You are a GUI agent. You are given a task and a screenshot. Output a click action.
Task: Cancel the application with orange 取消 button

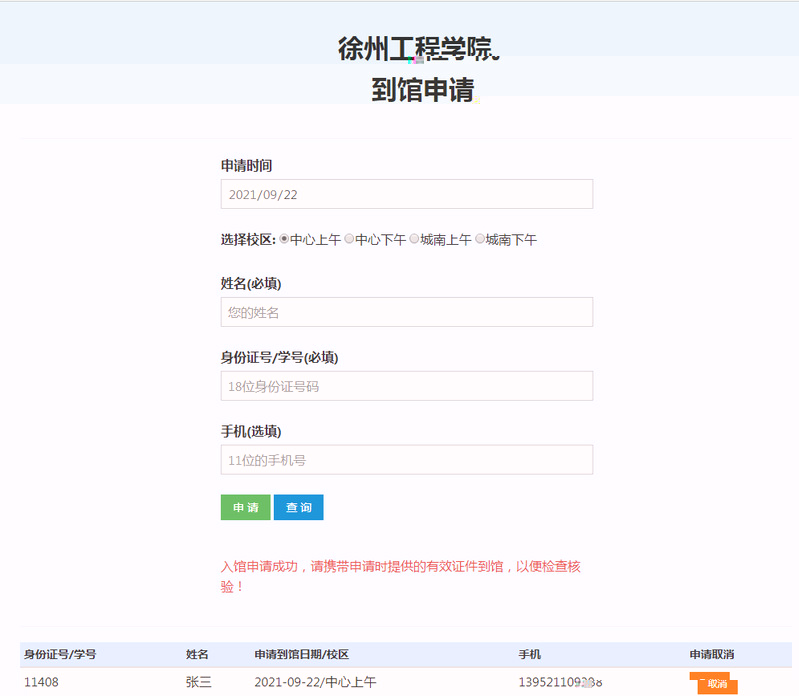pyautogui.click(x=716, y=684)
